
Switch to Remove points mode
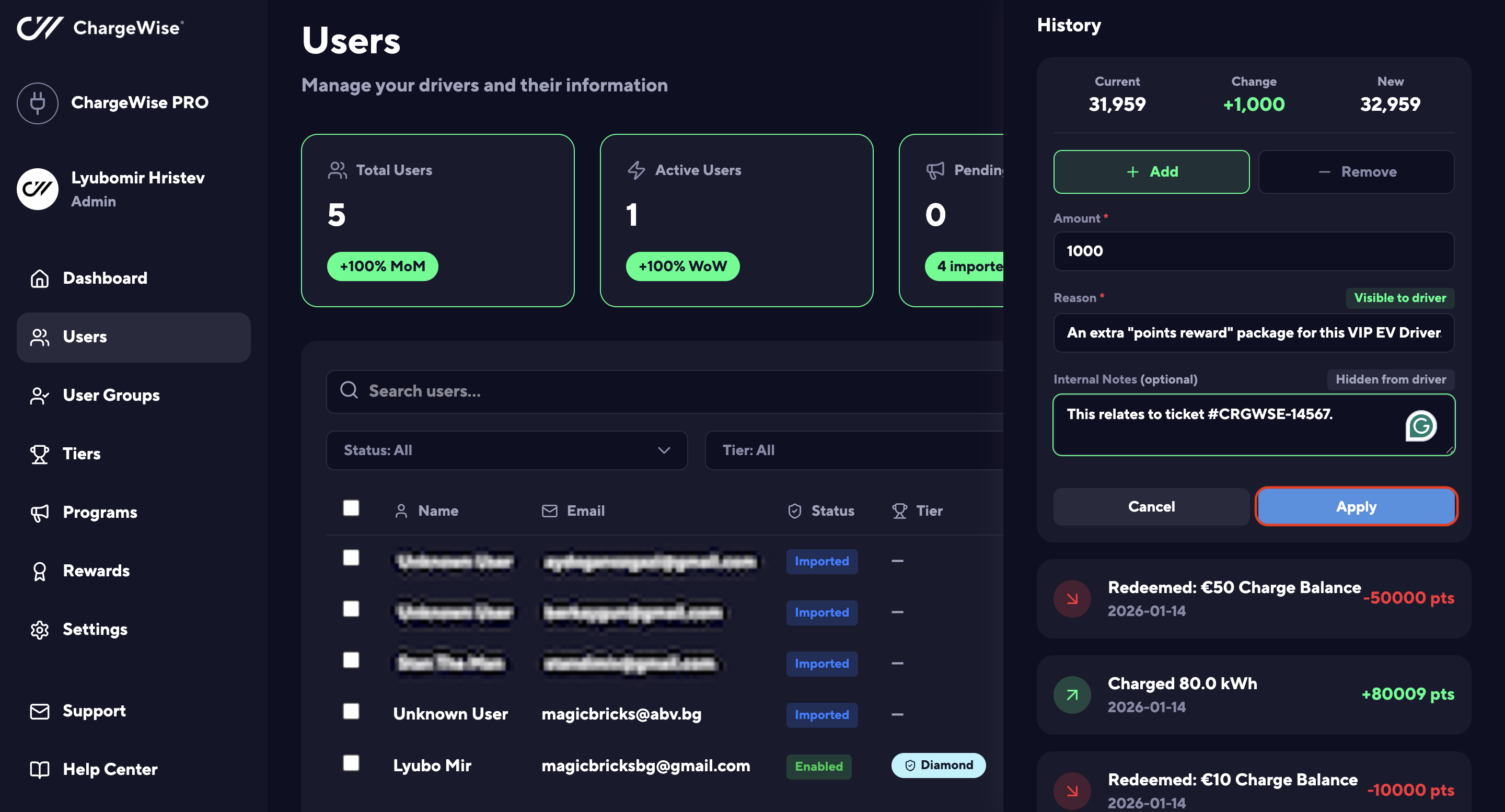point(1356,172)
